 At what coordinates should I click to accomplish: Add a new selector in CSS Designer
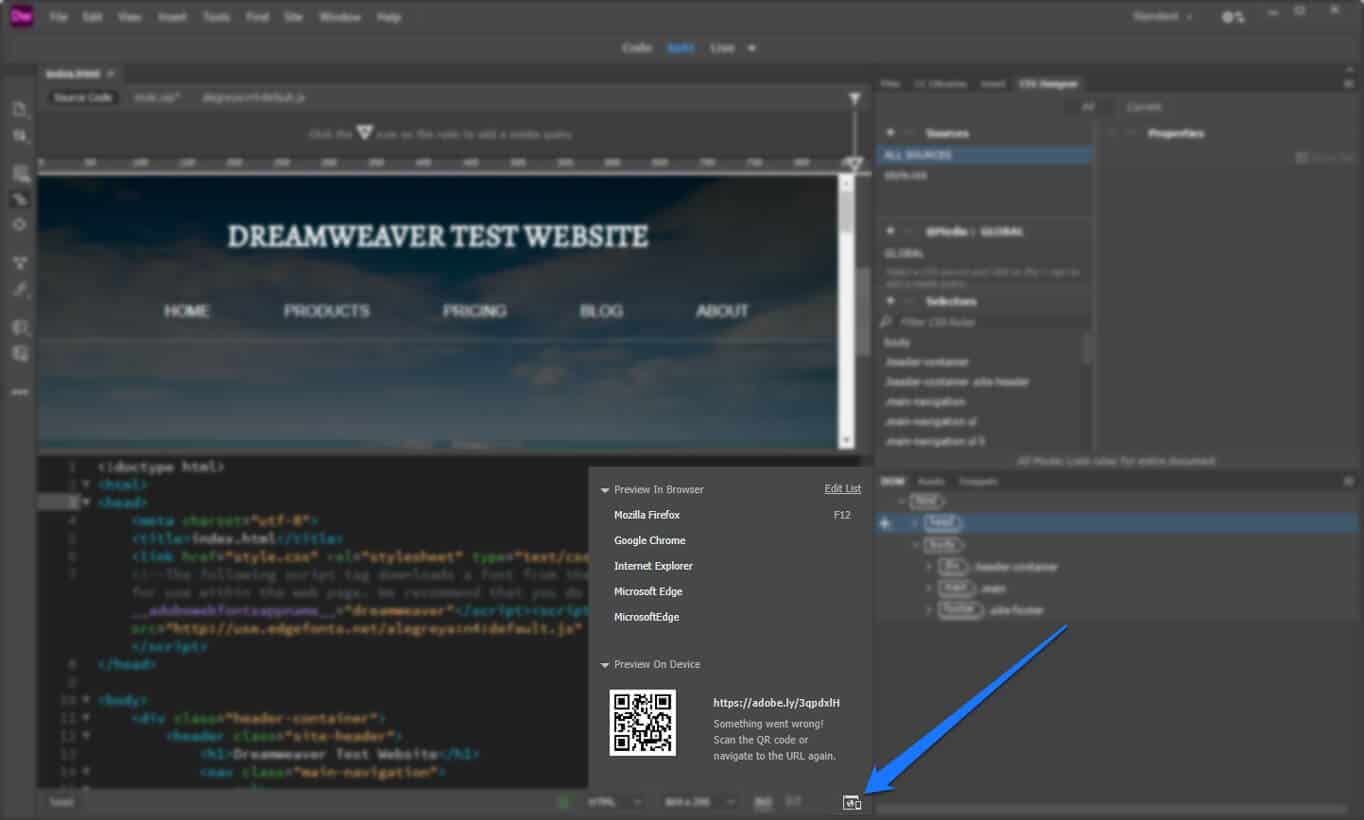[890, 301]
